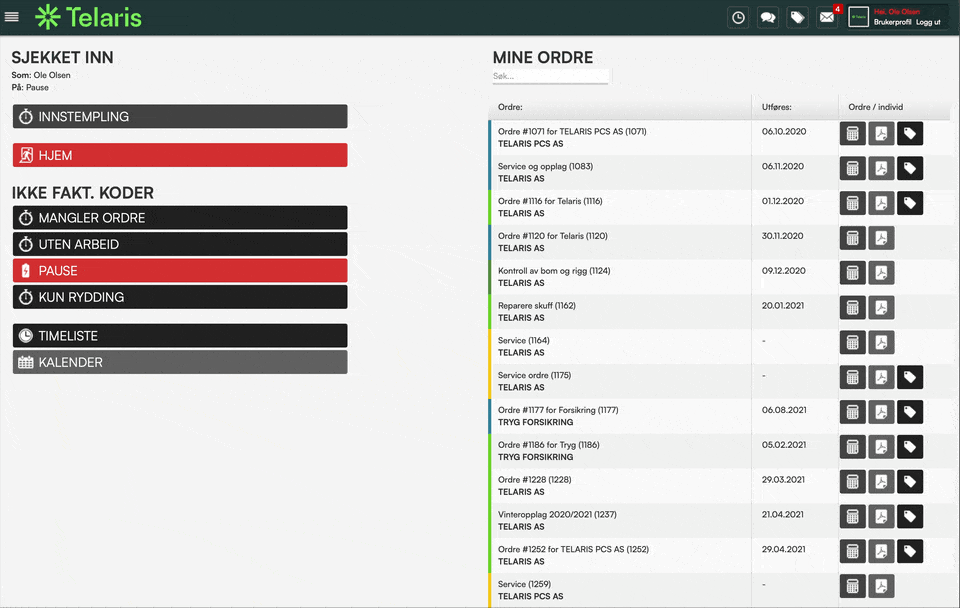Open the TIMELISTE menu item
This screenshot has height=608, width=960.
[180, 336]
